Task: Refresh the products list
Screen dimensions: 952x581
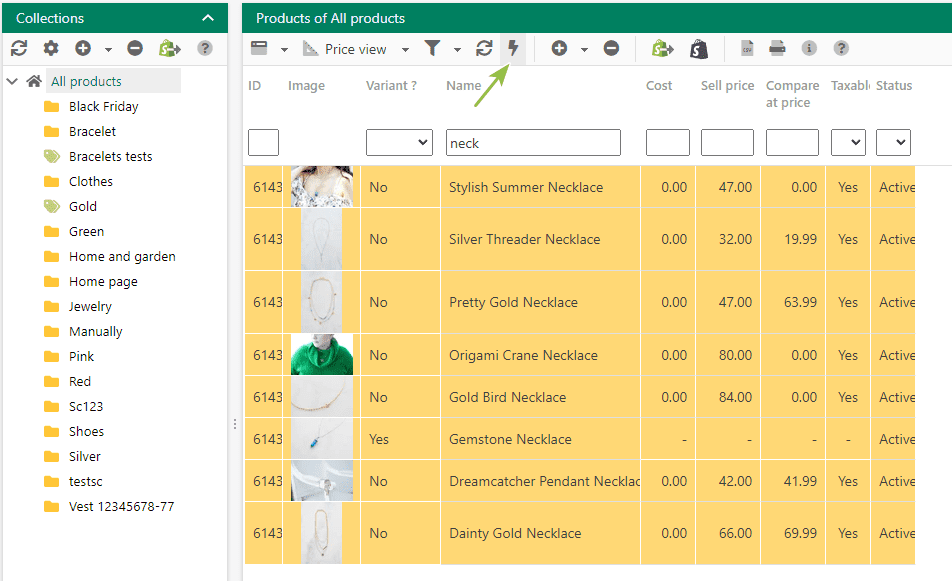Action: (x=484, y=48)
